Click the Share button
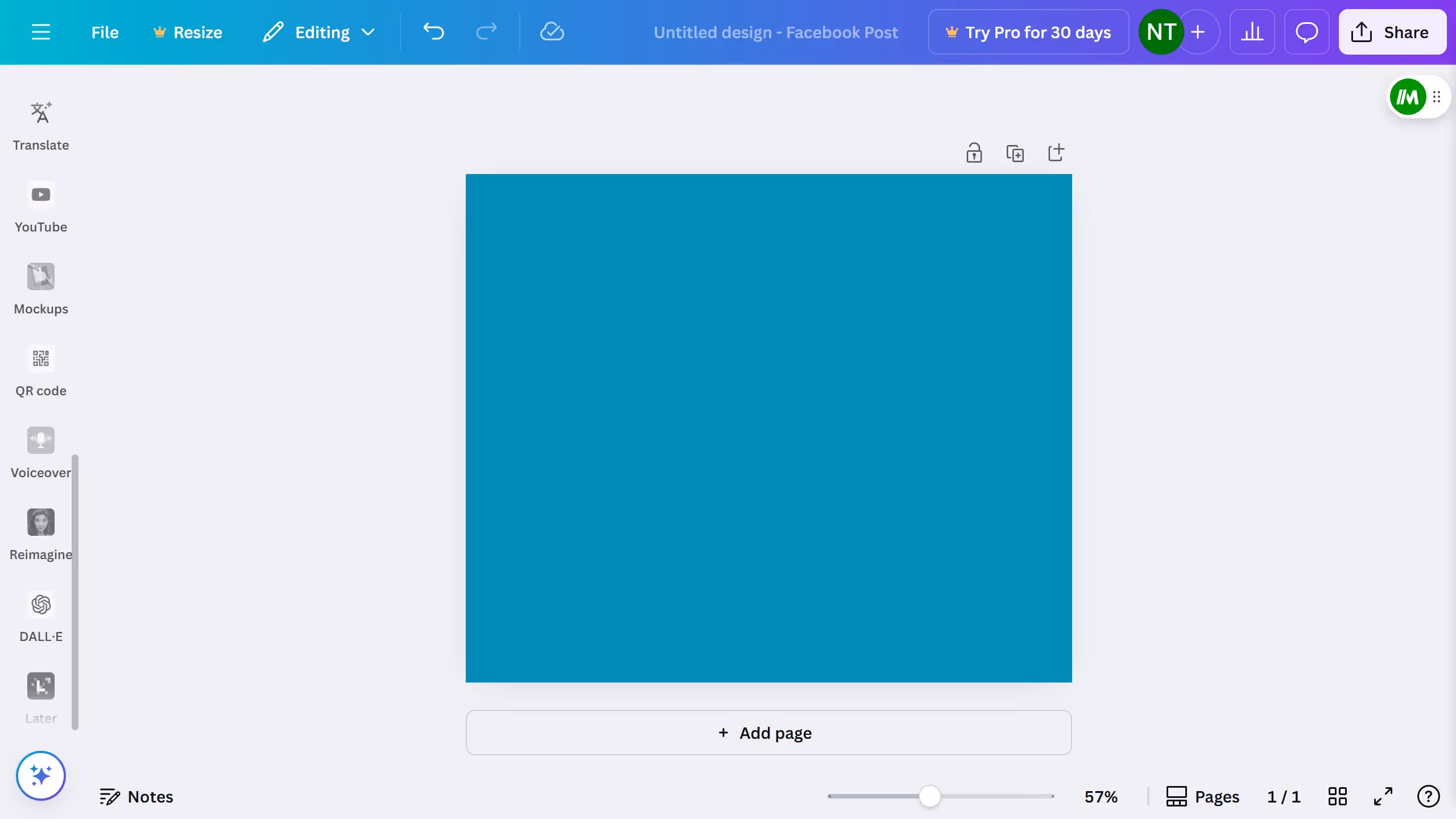The width and height of the screenshot is (1456, 819). point(1392,32)
